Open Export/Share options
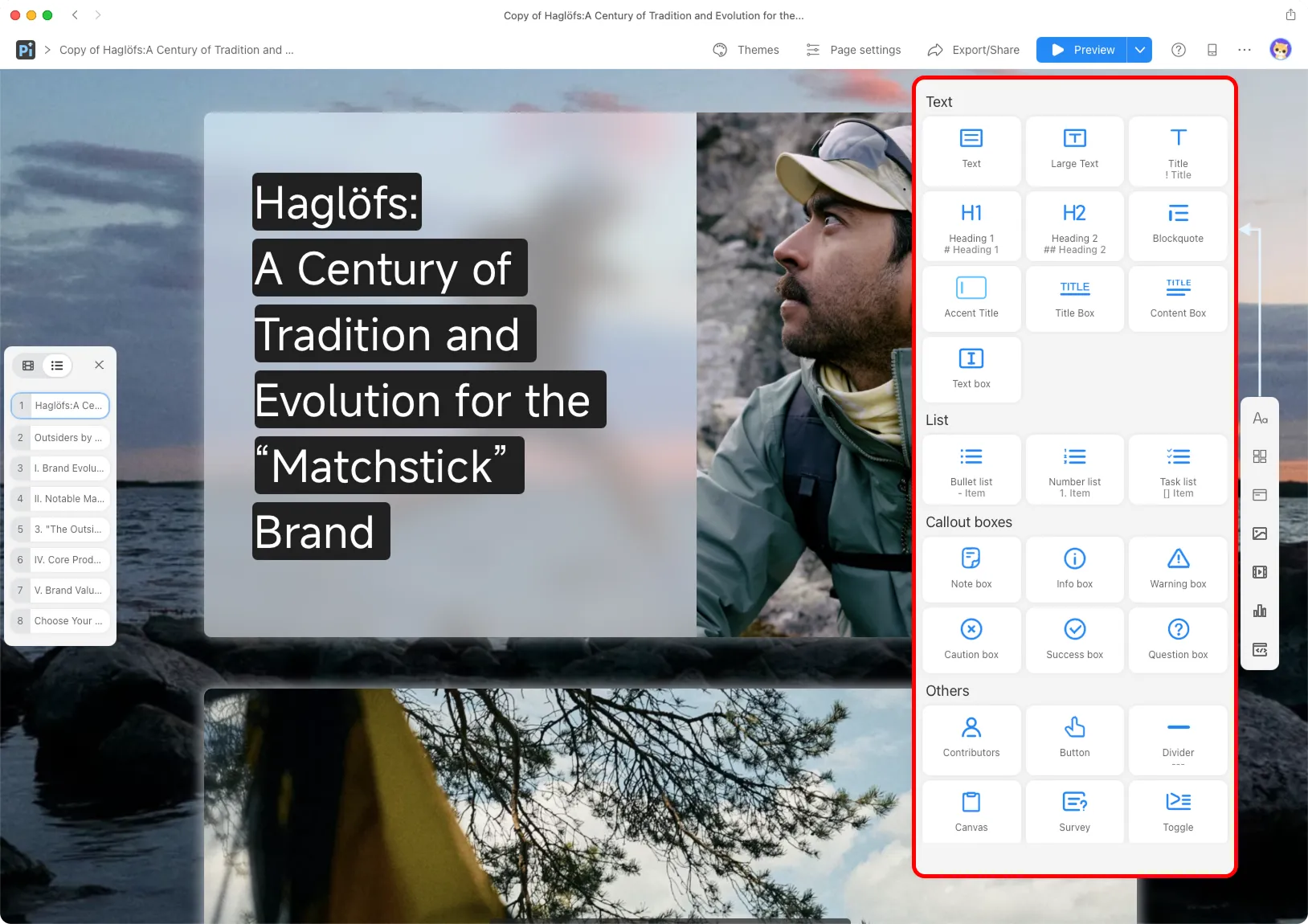Viewport: 1308px width, 924px height. 973,50
